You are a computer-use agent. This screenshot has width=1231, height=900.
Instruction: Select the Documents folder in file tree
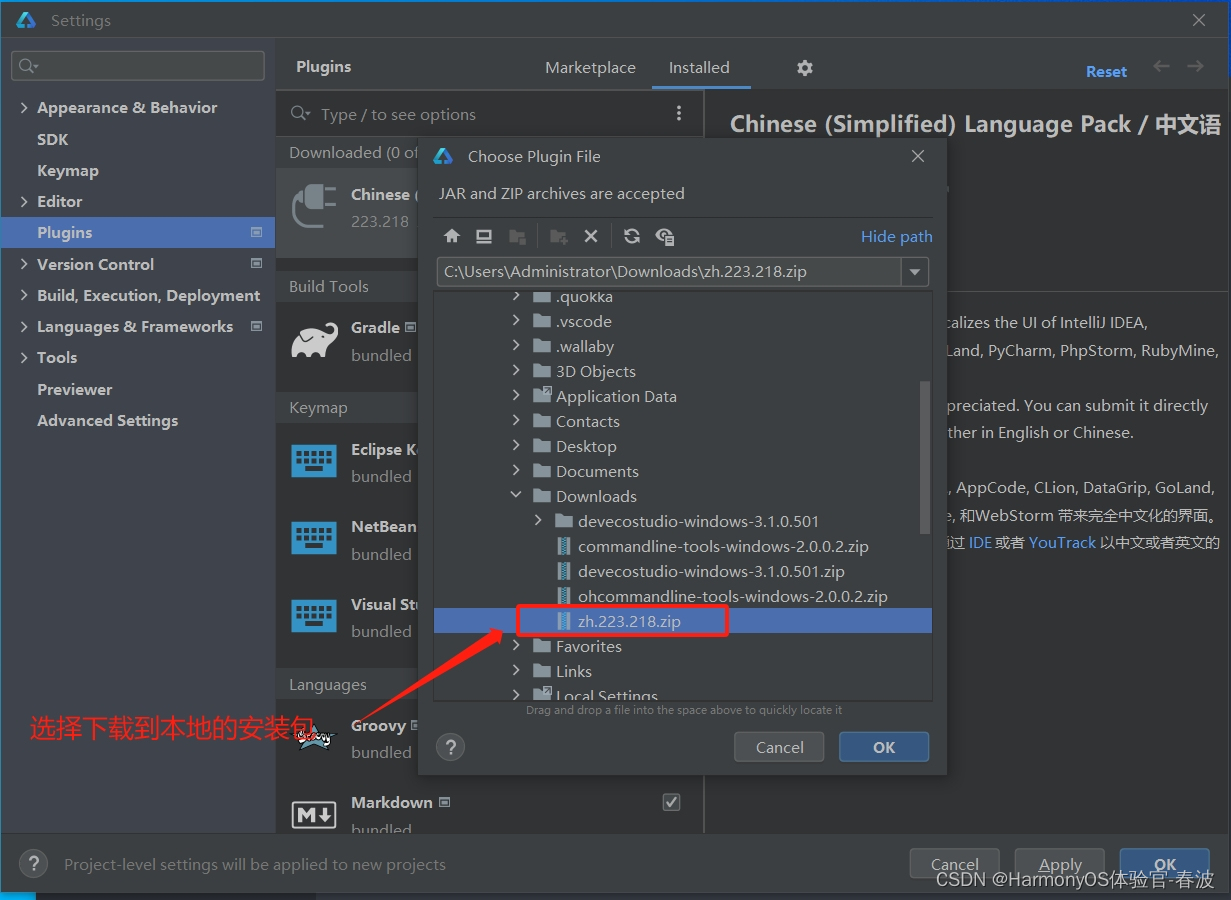[597, 471]
